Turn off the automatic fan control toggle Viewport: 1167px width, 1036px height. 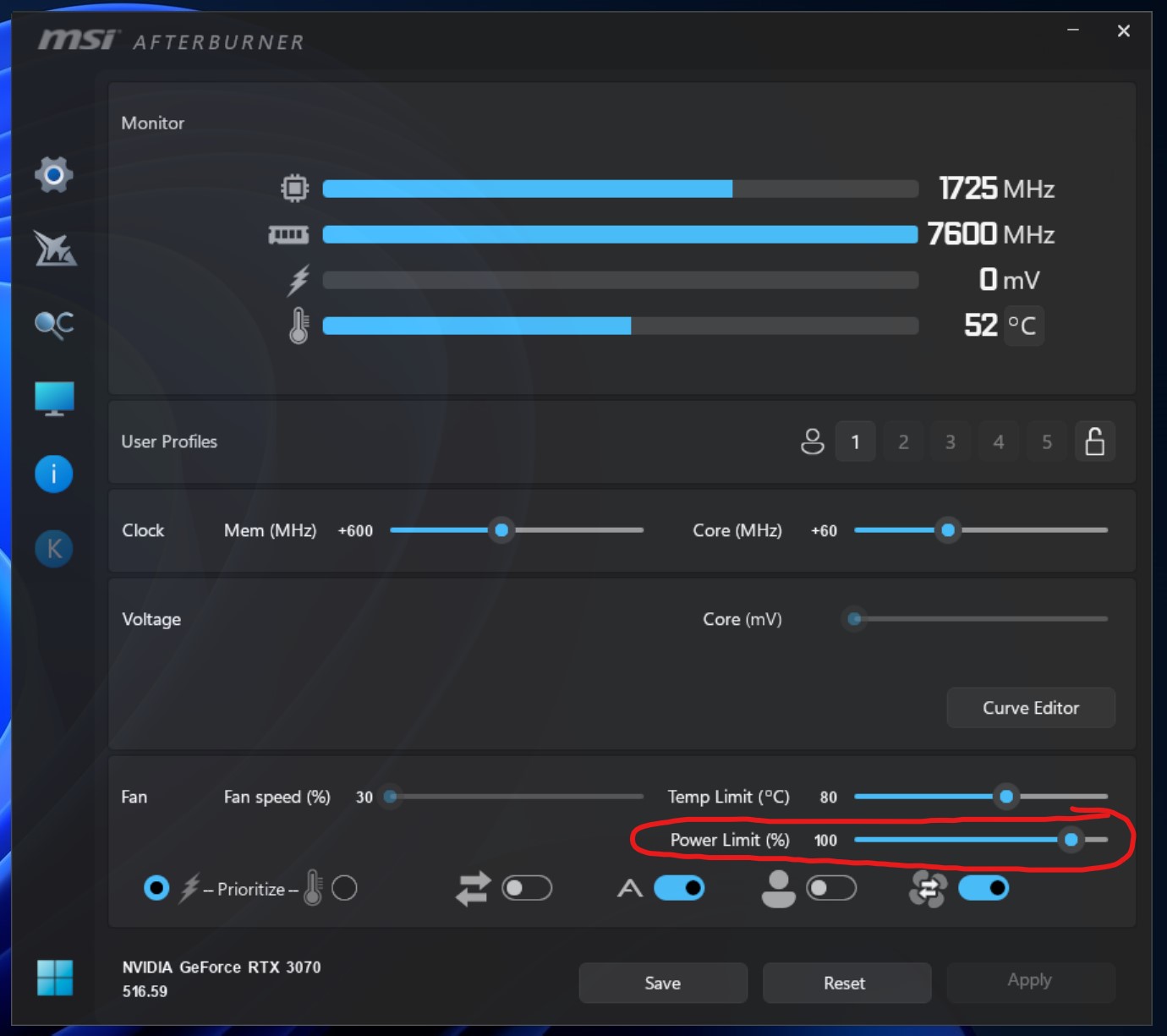tap(983, 888)
